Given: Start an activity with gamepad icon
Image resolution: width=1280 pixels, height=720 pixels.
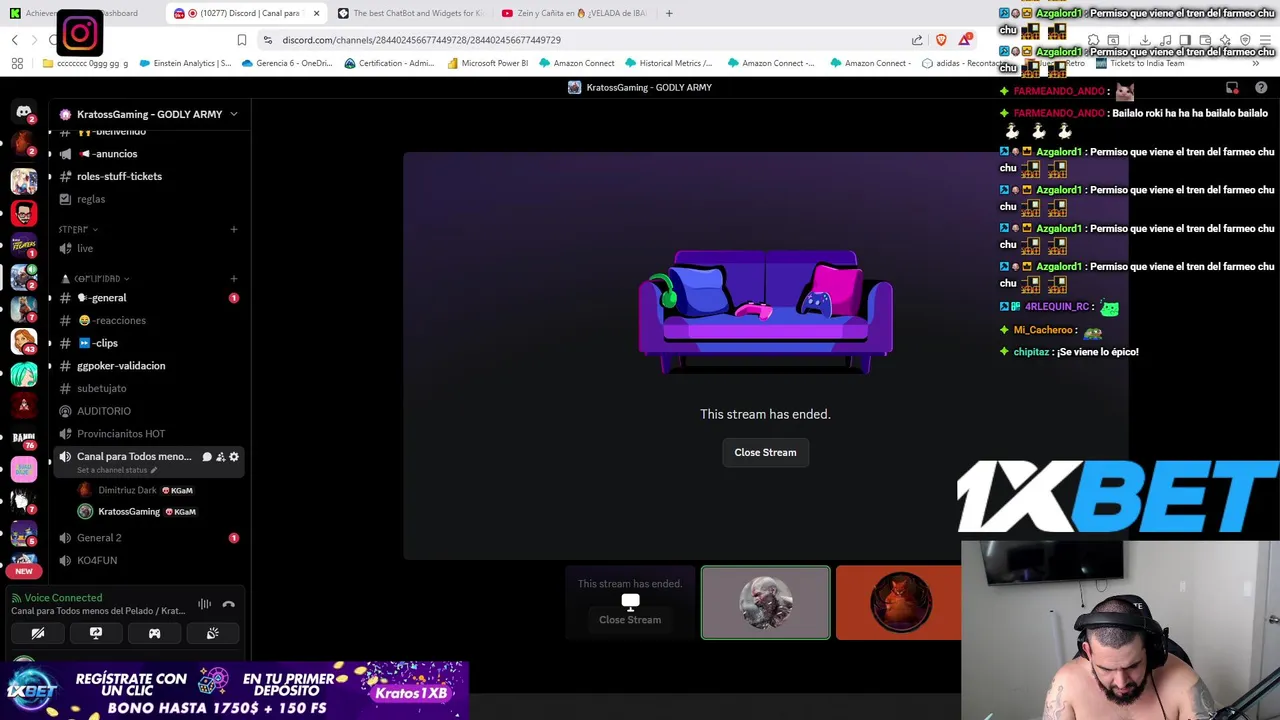Looking at the screenshot, I should (x=154, y=633).
